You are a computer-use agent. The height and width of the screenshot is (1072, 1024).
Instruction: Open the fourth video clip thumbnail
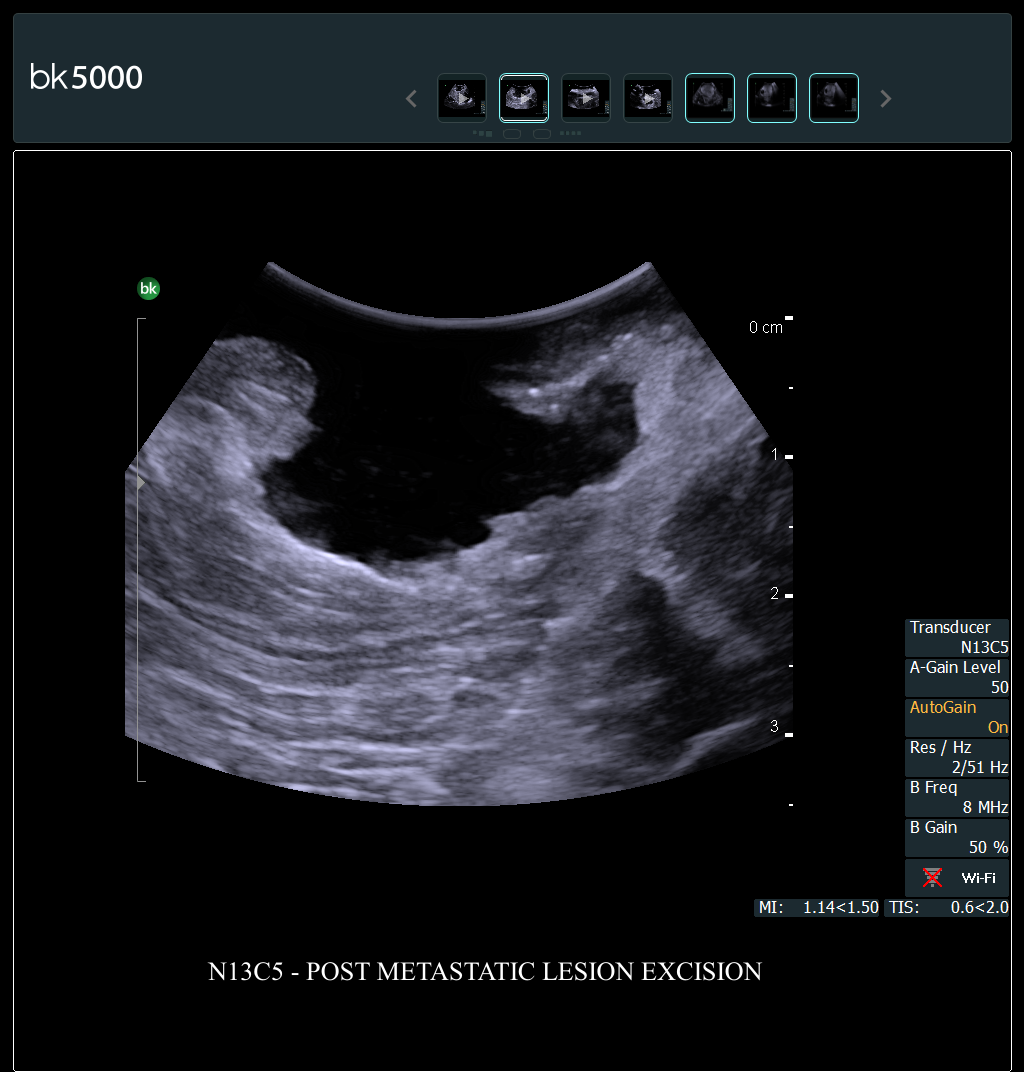(x=648, y=98)
